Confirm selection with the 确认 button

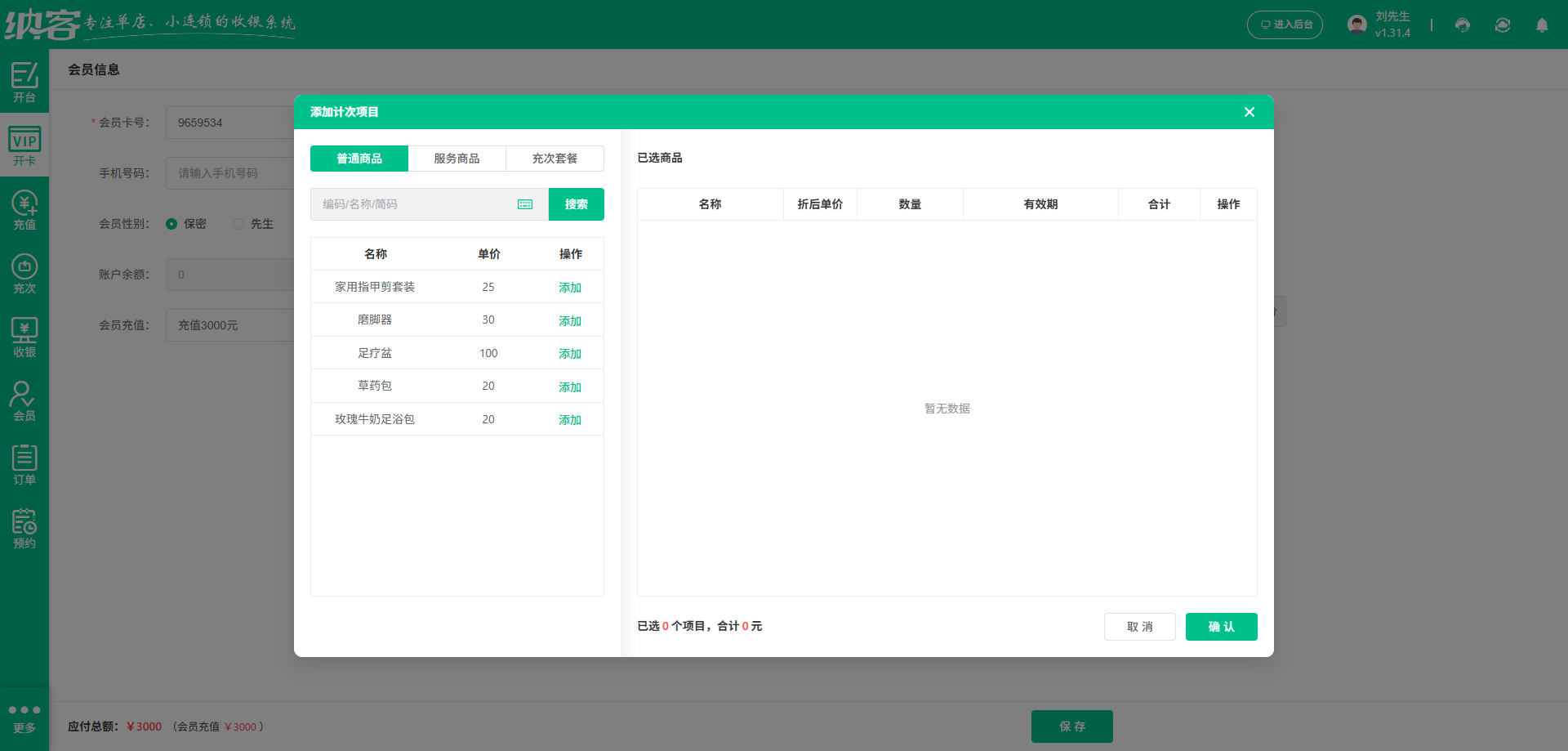(x=1221, y=626)
